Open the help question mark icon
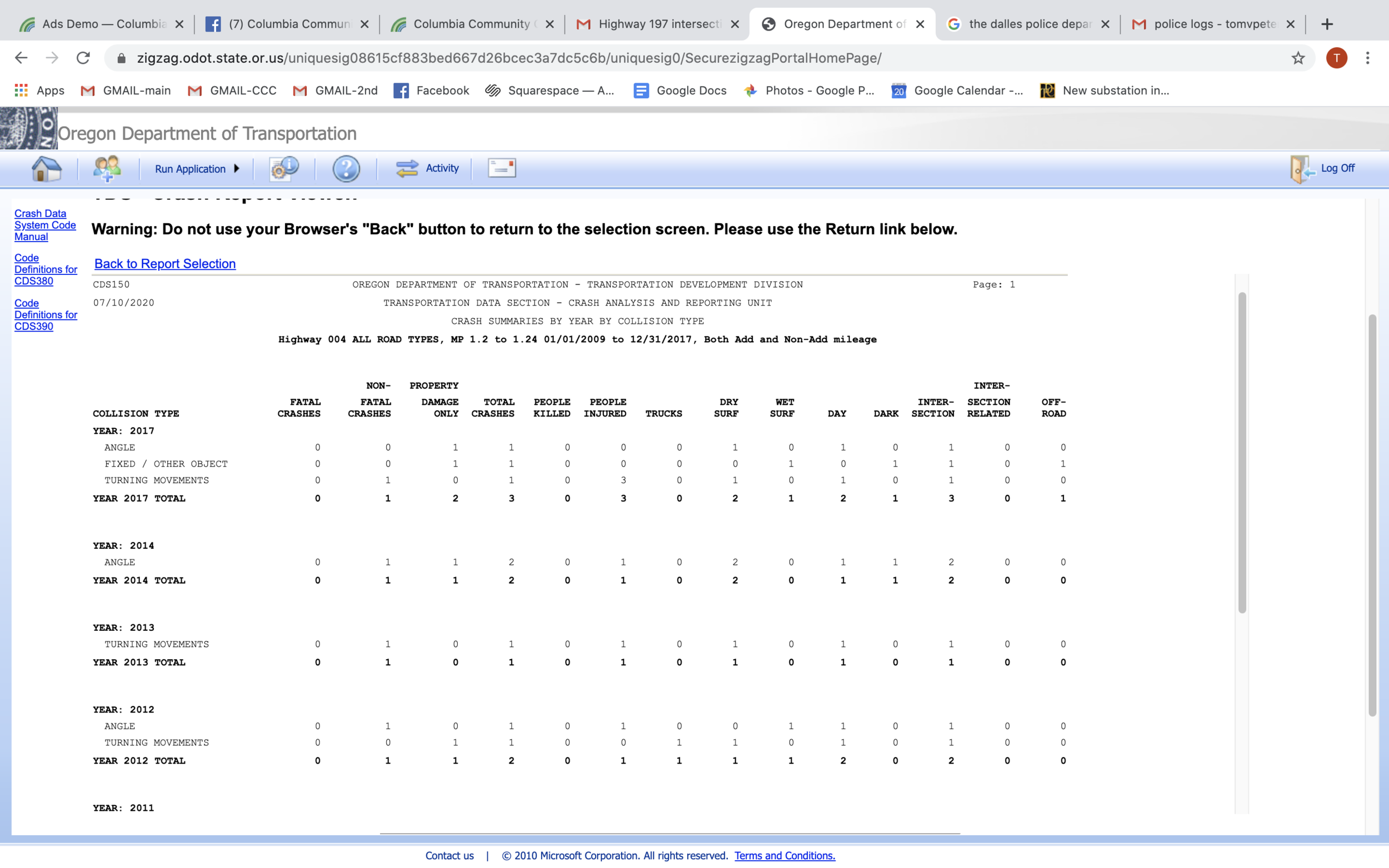The image size is (1389, 868). coord(346,168)
